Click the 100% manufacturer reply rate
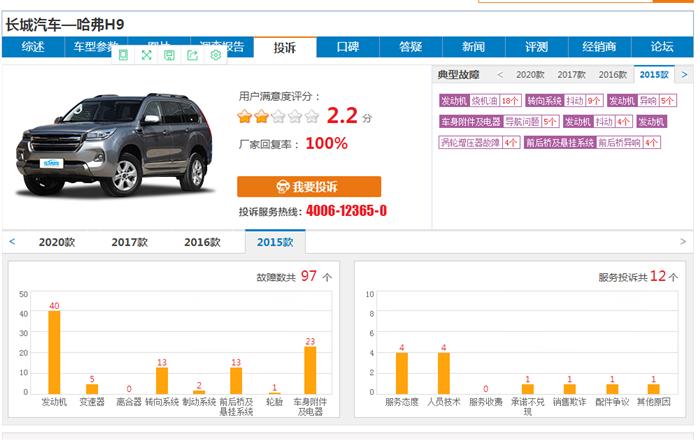The image size is (700, 440). [x=327, y=143]
